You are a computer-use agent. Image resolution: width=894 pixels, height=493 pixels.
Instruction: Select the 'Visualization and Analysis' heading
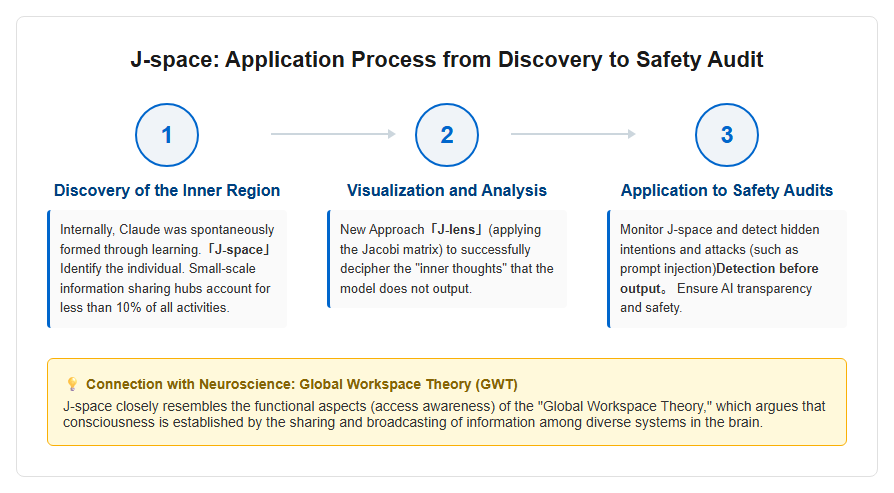[x=446, y=190]
